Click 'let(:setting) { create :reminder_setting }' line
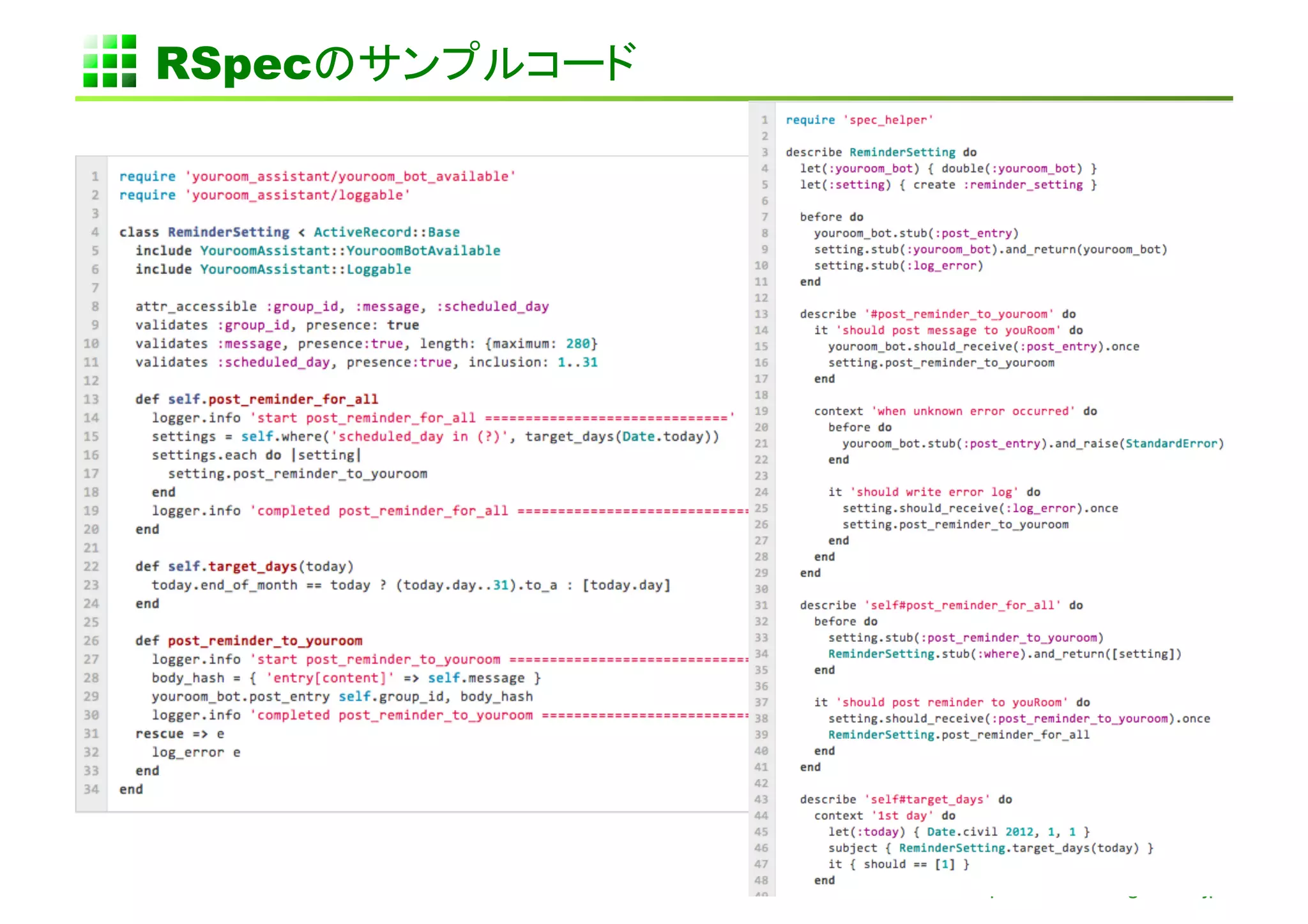This screenshot has width=1308, height=924. tap(948, 185)
